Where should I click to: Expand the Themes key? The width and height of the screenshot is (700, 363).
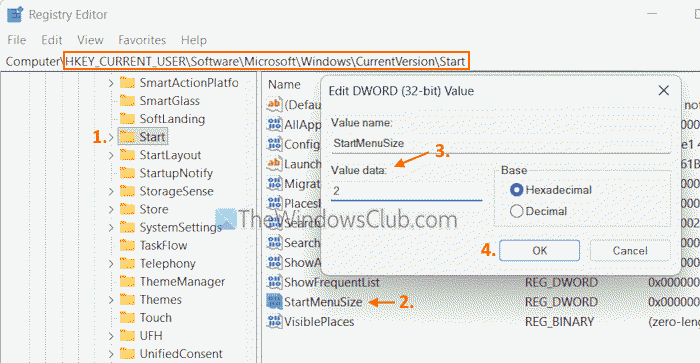[111, 300]
